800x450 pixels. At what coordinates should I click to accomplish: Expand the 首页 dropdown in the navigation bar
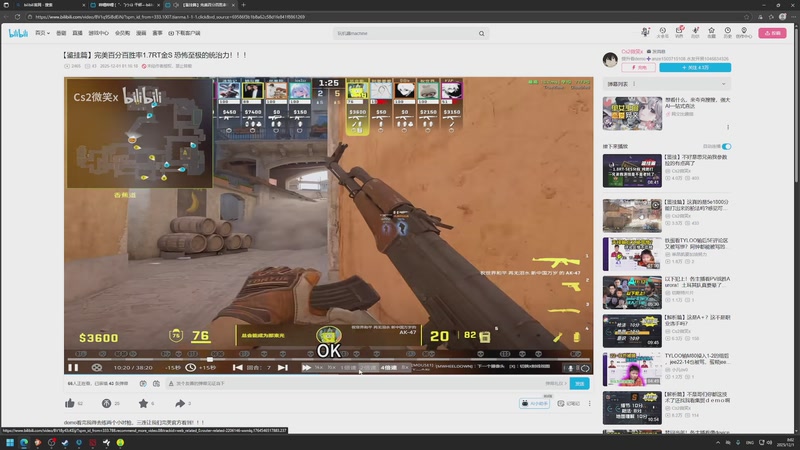click(x=42, y=33)
